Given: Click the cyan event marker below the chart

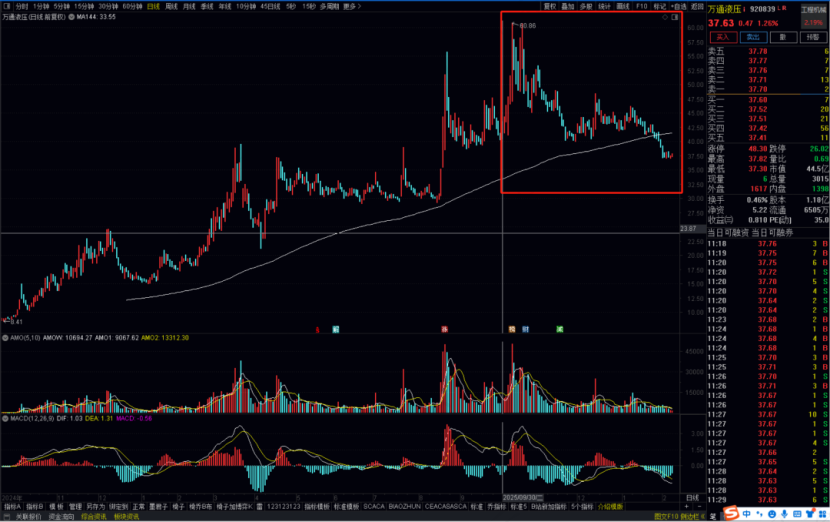Looking at the screenshot, I should tap(336, 328).
